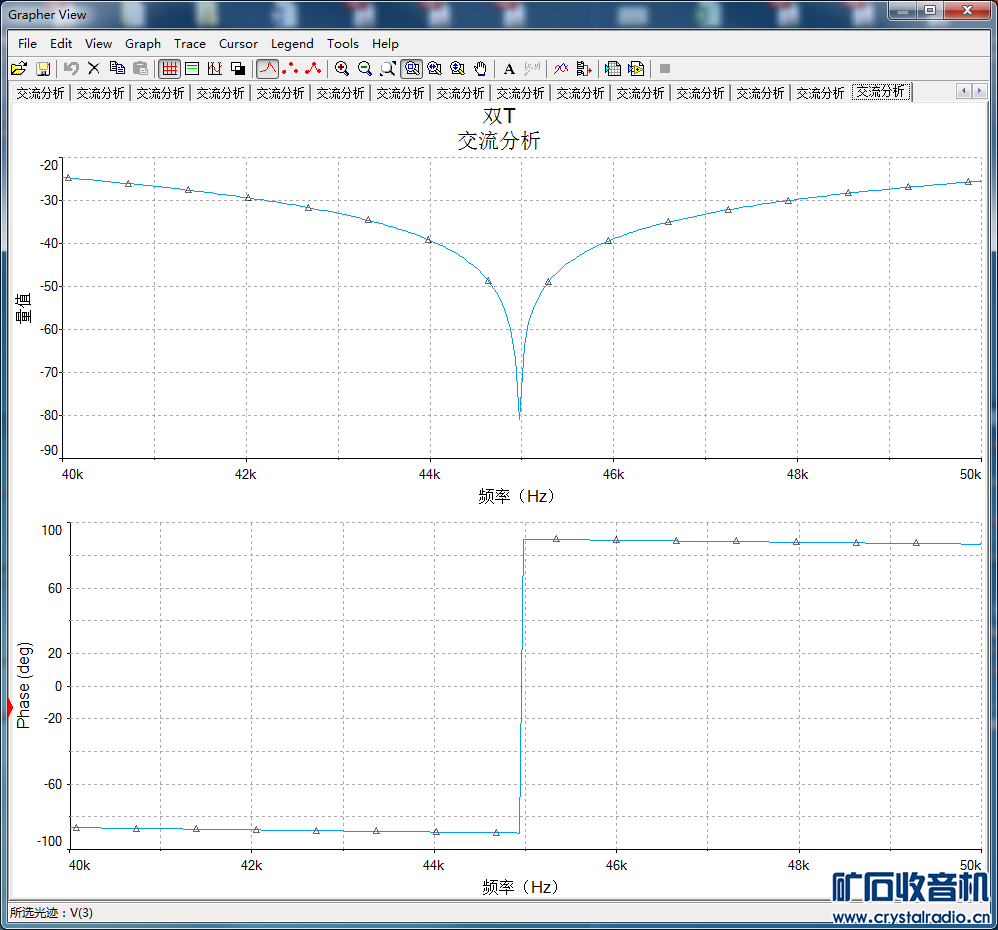Click the X delete icon in toolbar
Viewport: 998px width, 930px height.
click(94, 69)
